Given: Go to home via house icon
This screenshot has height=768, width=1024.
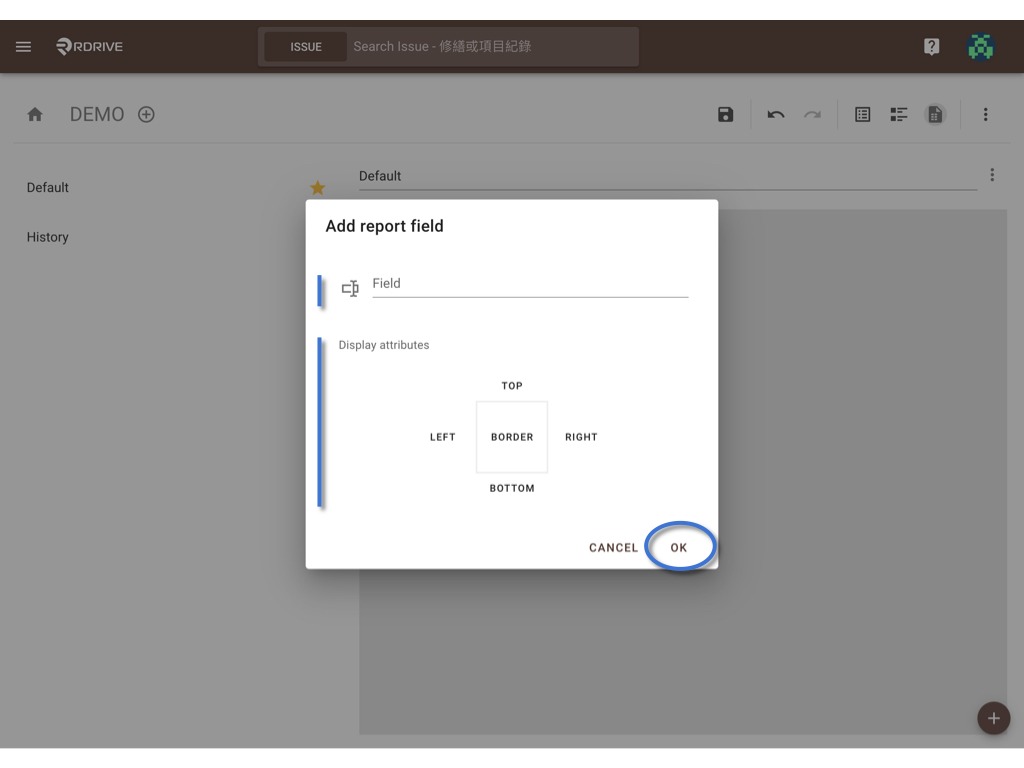Looking at the screenshot, I should click(35, 115).
